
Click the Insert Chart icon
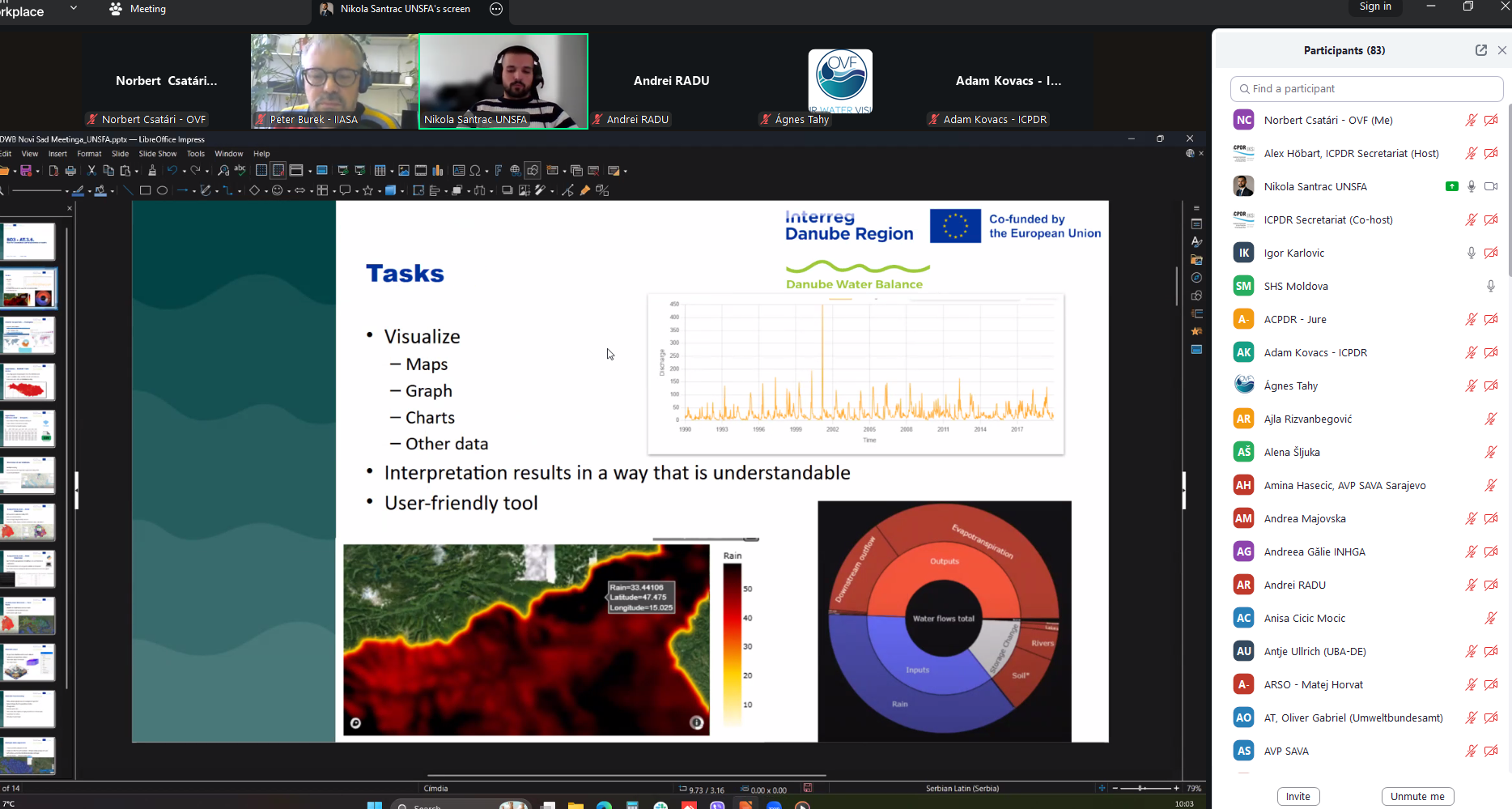tap(438, 171)
